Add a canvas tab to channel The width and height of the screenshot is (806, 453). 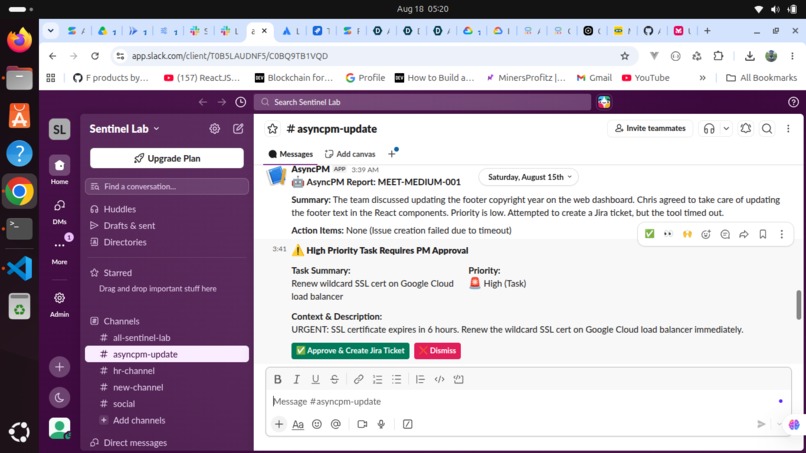[x=350, y=154]
